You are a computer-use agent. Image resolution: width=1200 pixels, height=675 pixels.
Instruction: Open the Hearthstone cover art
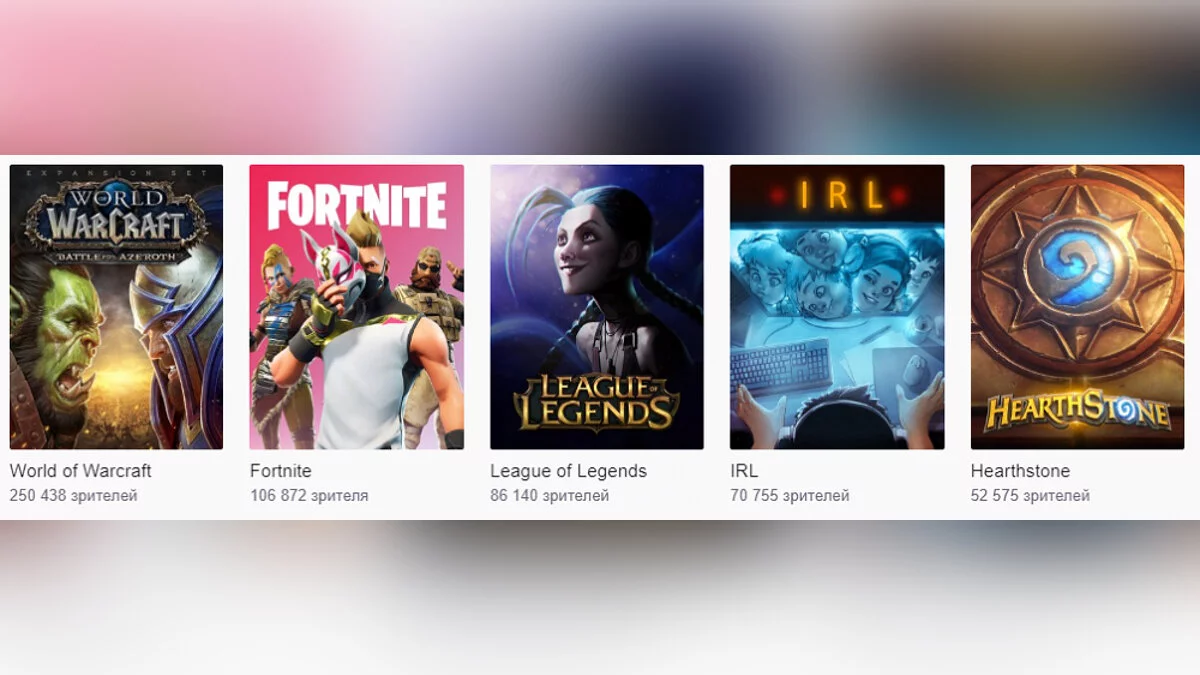coord(1077,307)
